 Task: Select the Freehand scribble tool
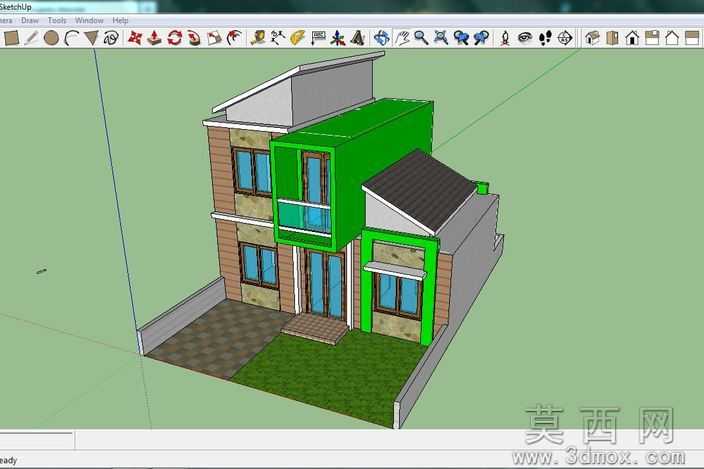point(111,38)
